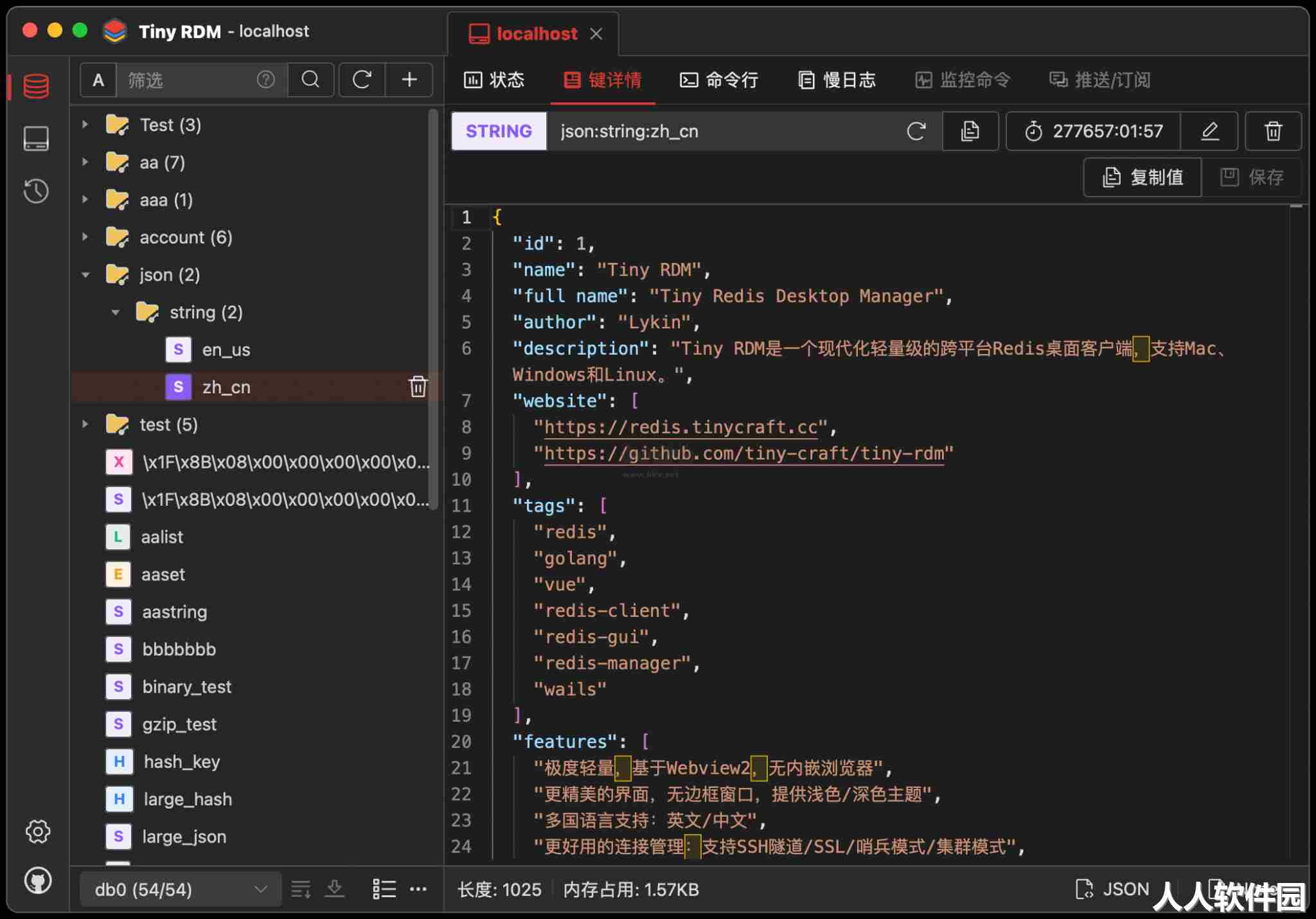1316x919 pixels.
Task: Refresh the key list
Action: [362, 80]
